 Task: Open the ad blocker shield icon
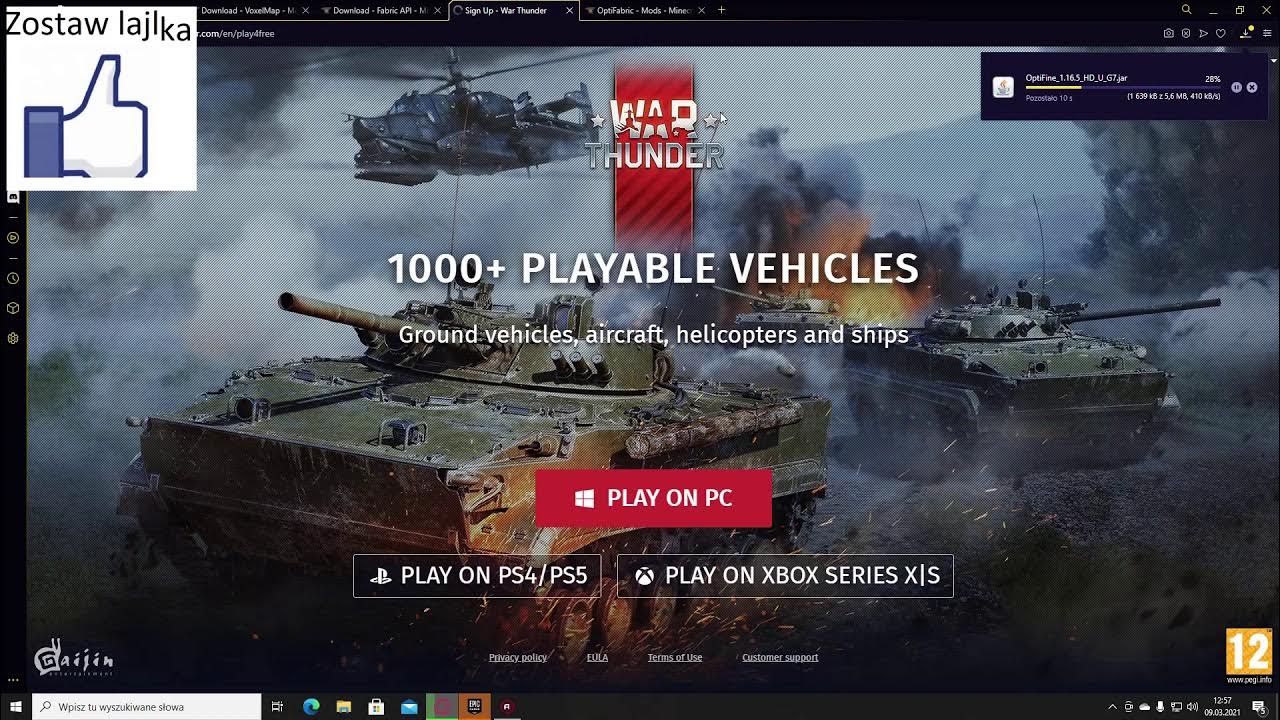point(1186,33)
